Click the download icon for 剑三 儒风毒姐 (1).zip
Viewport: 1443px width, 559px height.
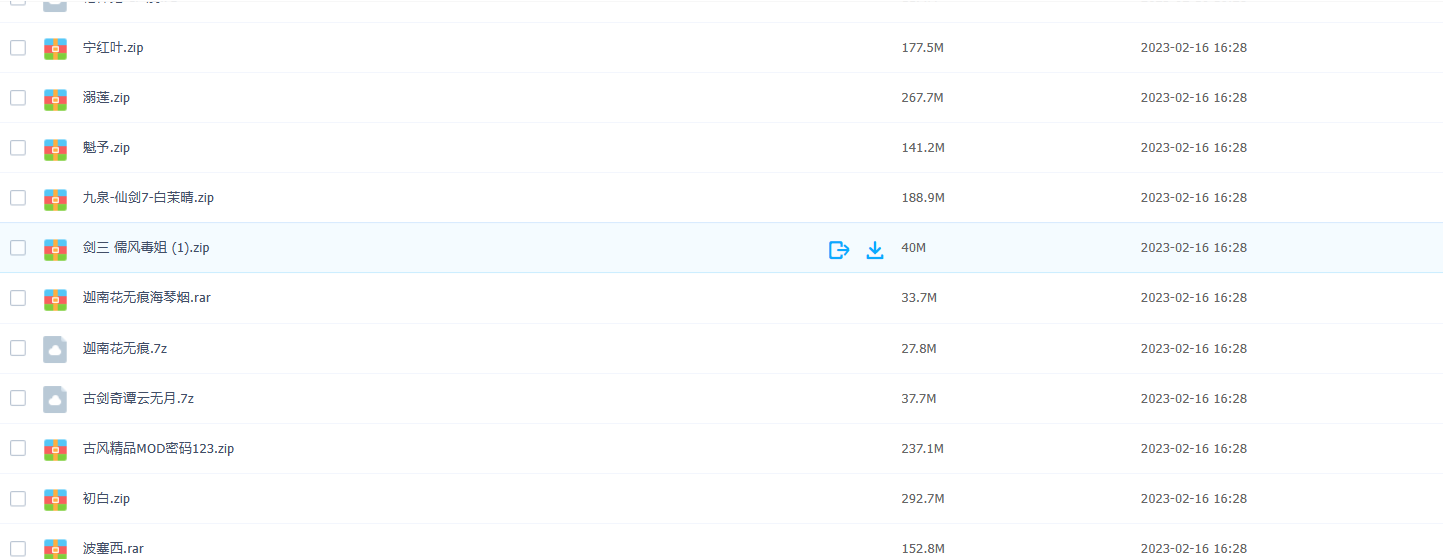click(x=875, y=249)
